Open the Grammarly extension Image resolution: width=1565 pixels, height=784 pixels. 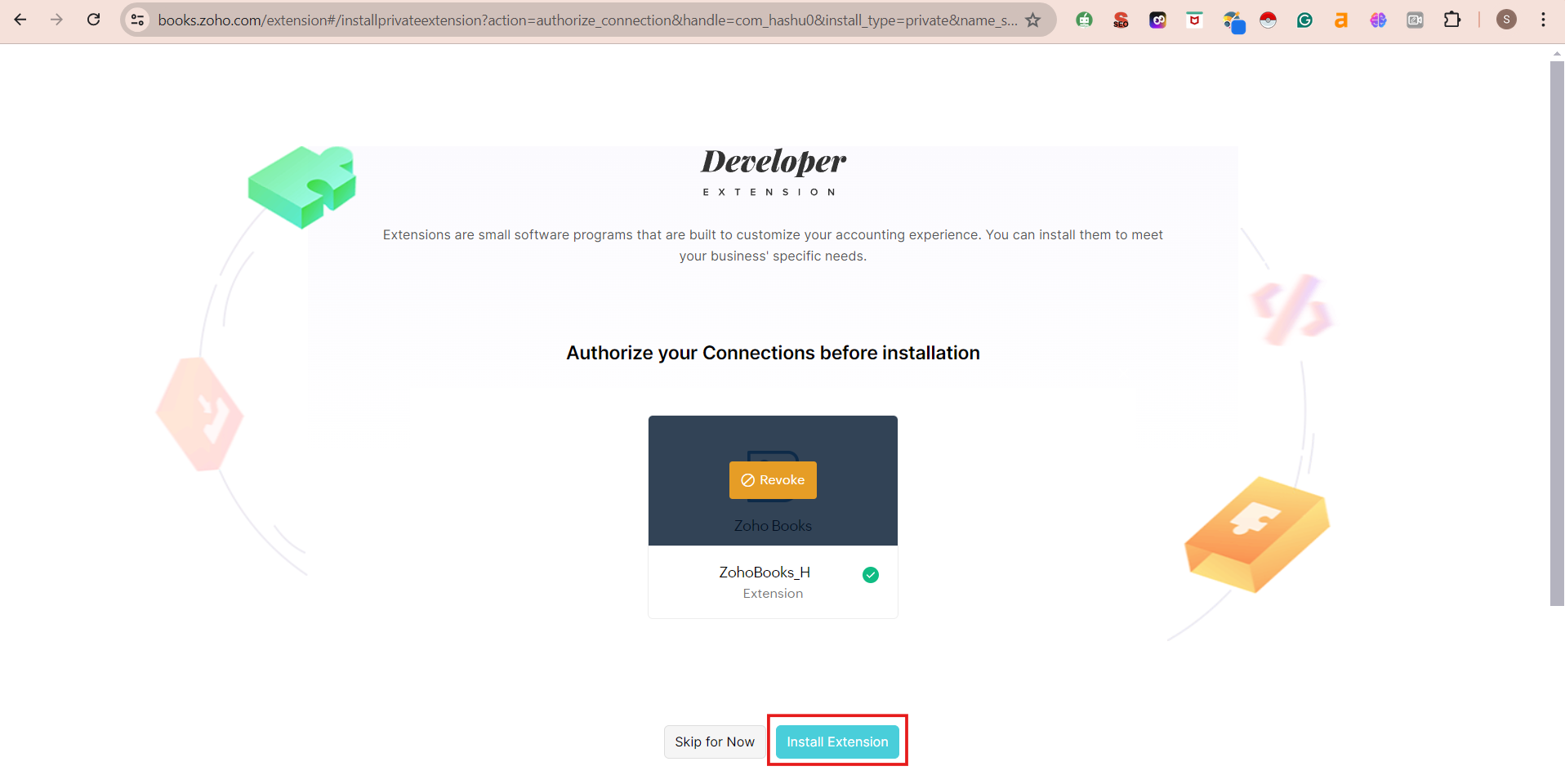1304,20
